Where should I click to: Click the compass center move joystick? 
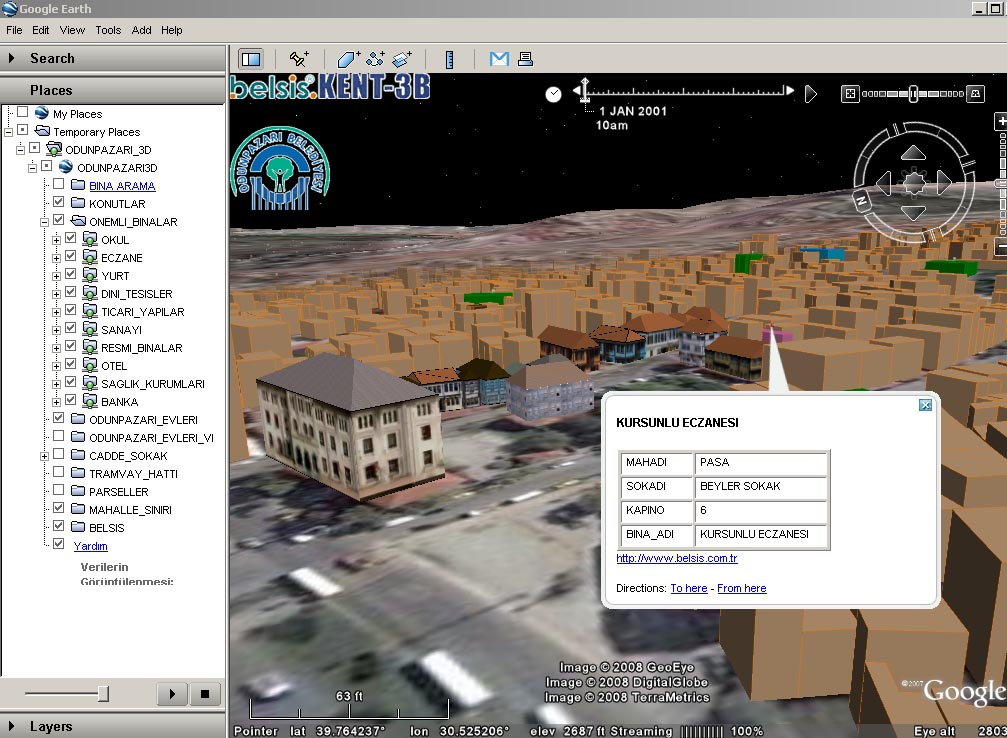914,183
